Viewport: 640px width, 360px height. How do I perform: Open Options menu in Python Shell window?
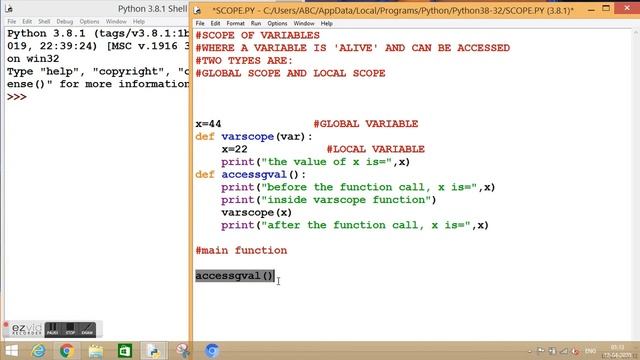point(89,21)
